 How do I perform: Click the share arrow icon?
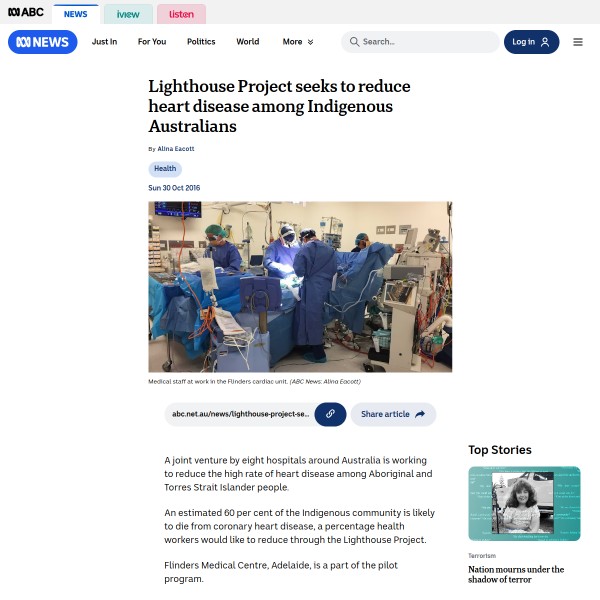pos(420,414)
